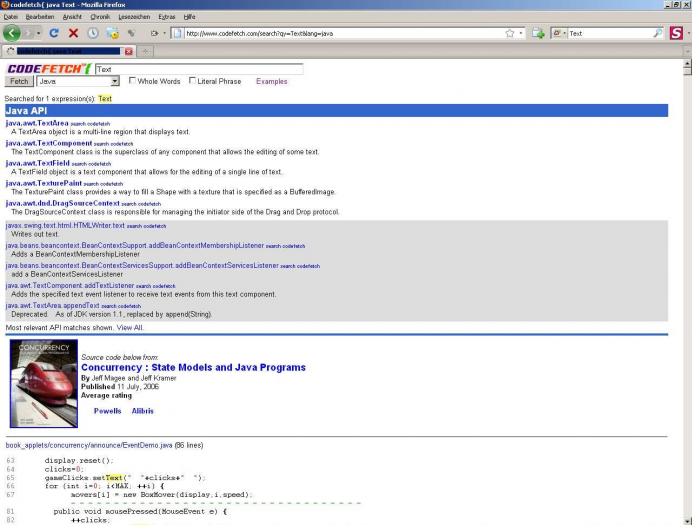Open the history clock icon
The width and height of the screenshot is (692, 525).
93,33
